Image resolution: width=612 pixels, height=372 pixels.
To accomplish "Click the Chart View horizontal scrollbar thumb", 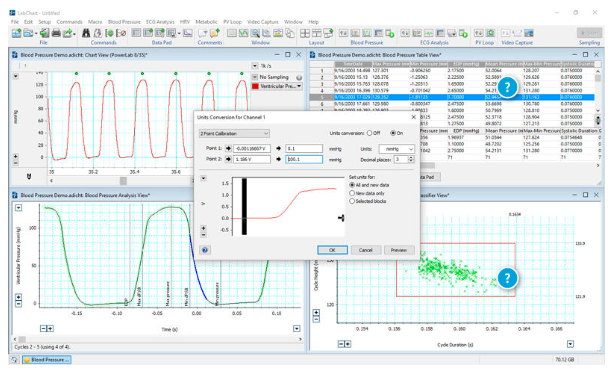I will (123, 180).
